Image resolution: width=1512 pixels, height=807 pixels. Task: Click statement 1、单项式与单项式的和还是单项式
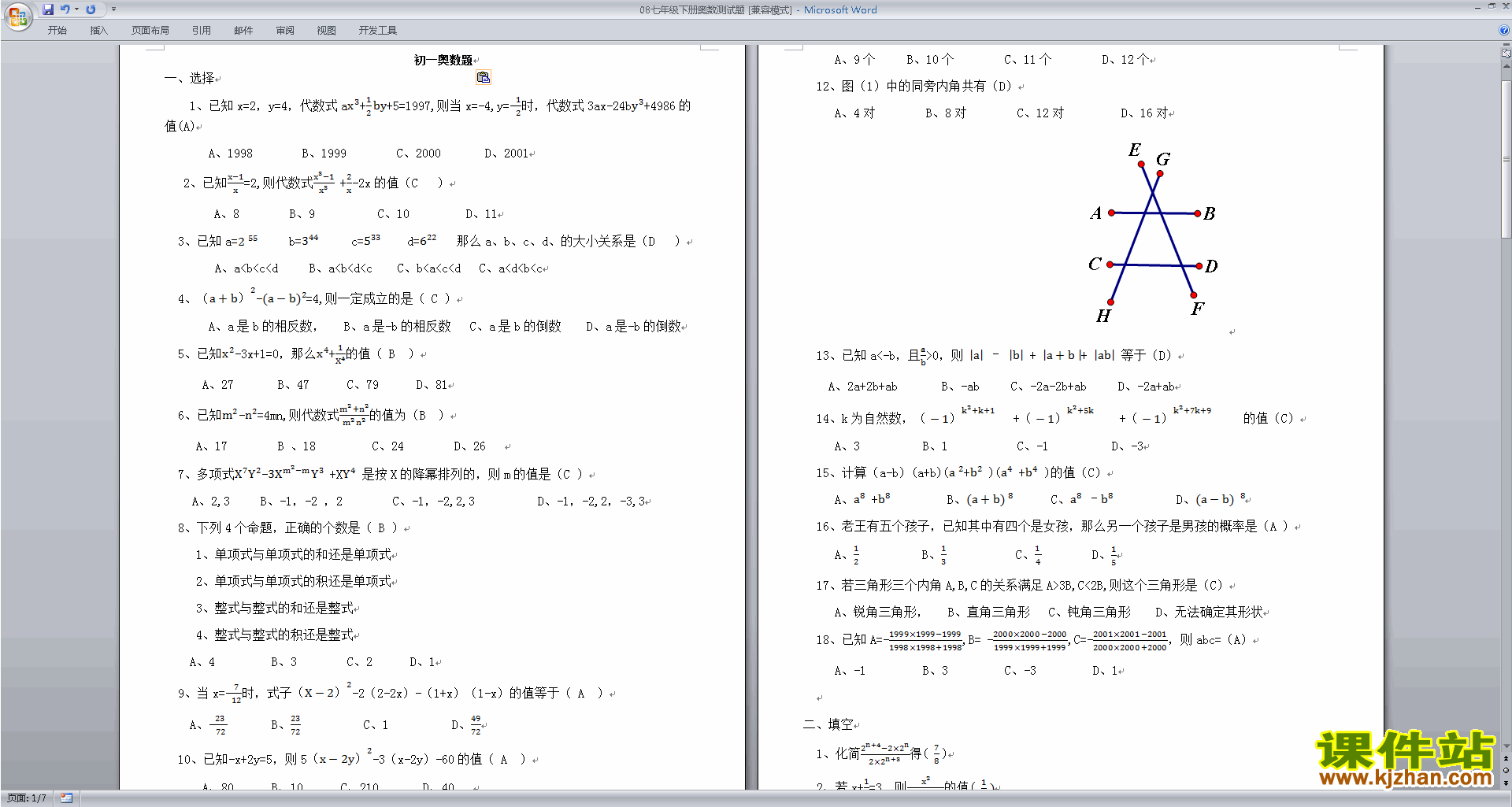[293, 555]
